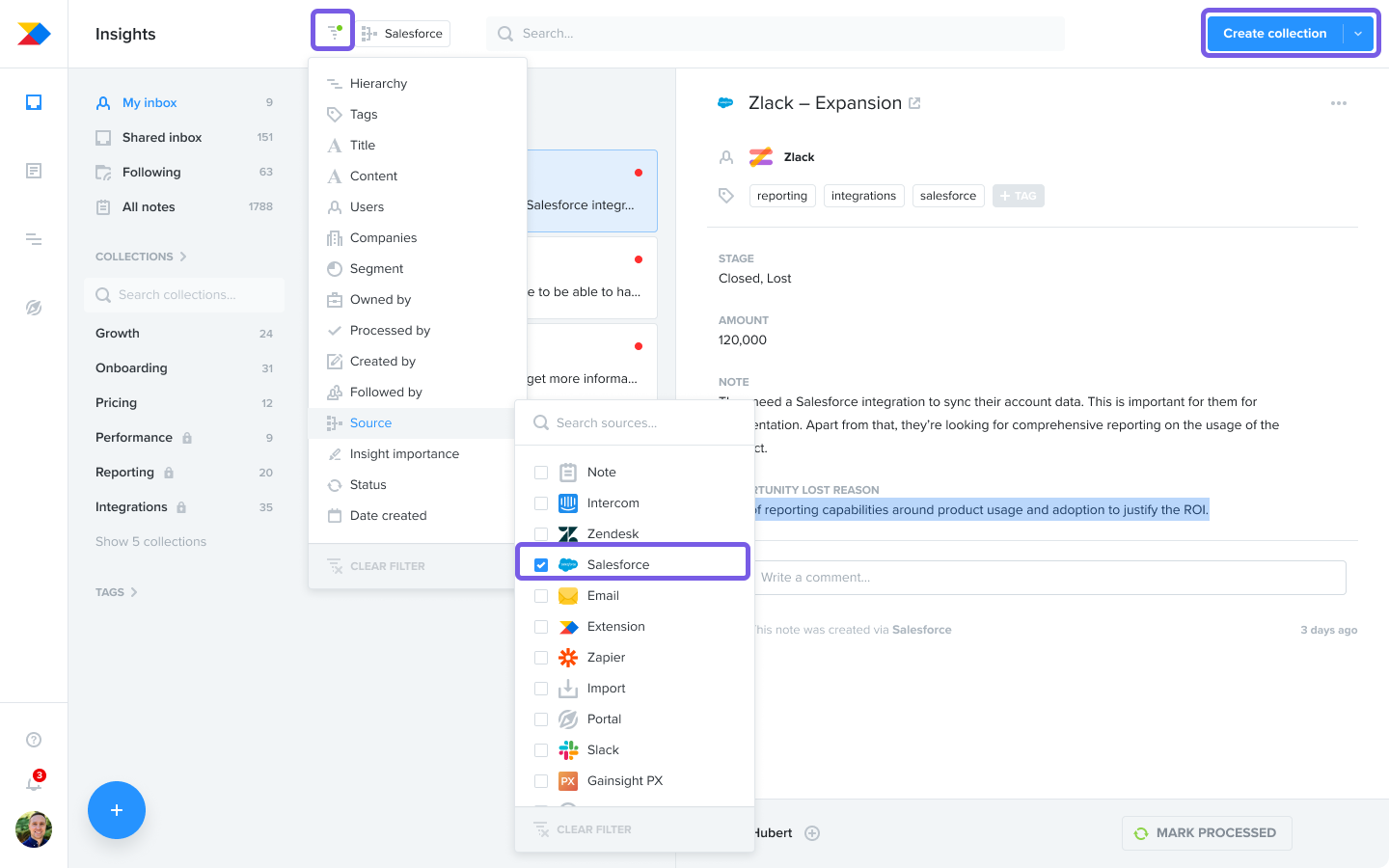The image size is (1389, 868).
Task: Click the Create collection button
Action: point(1274,34)
